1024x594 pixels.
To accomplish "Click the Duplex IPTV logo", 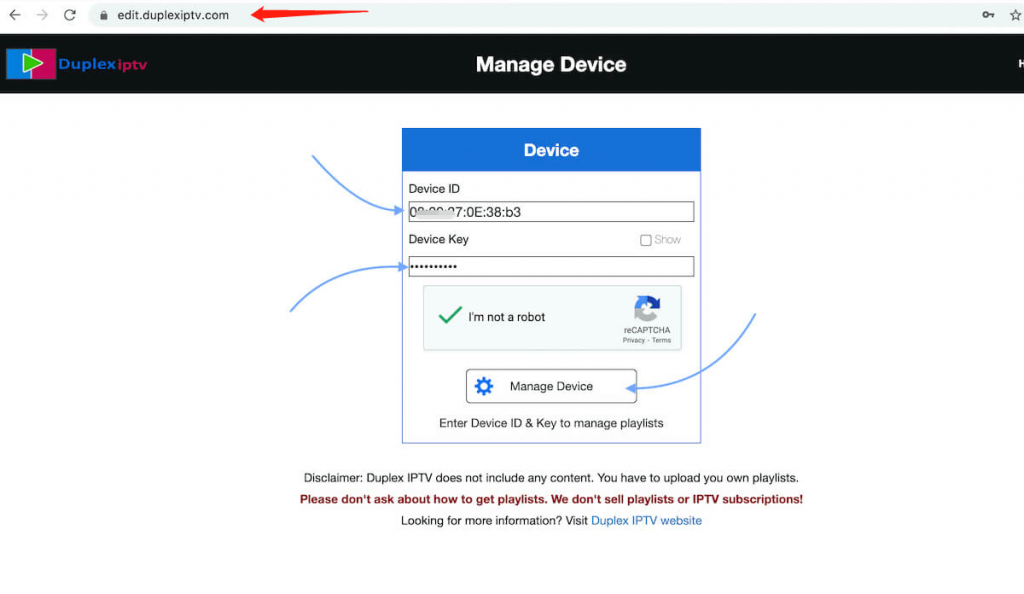I will pyautogui.click(x=76, y=64).
